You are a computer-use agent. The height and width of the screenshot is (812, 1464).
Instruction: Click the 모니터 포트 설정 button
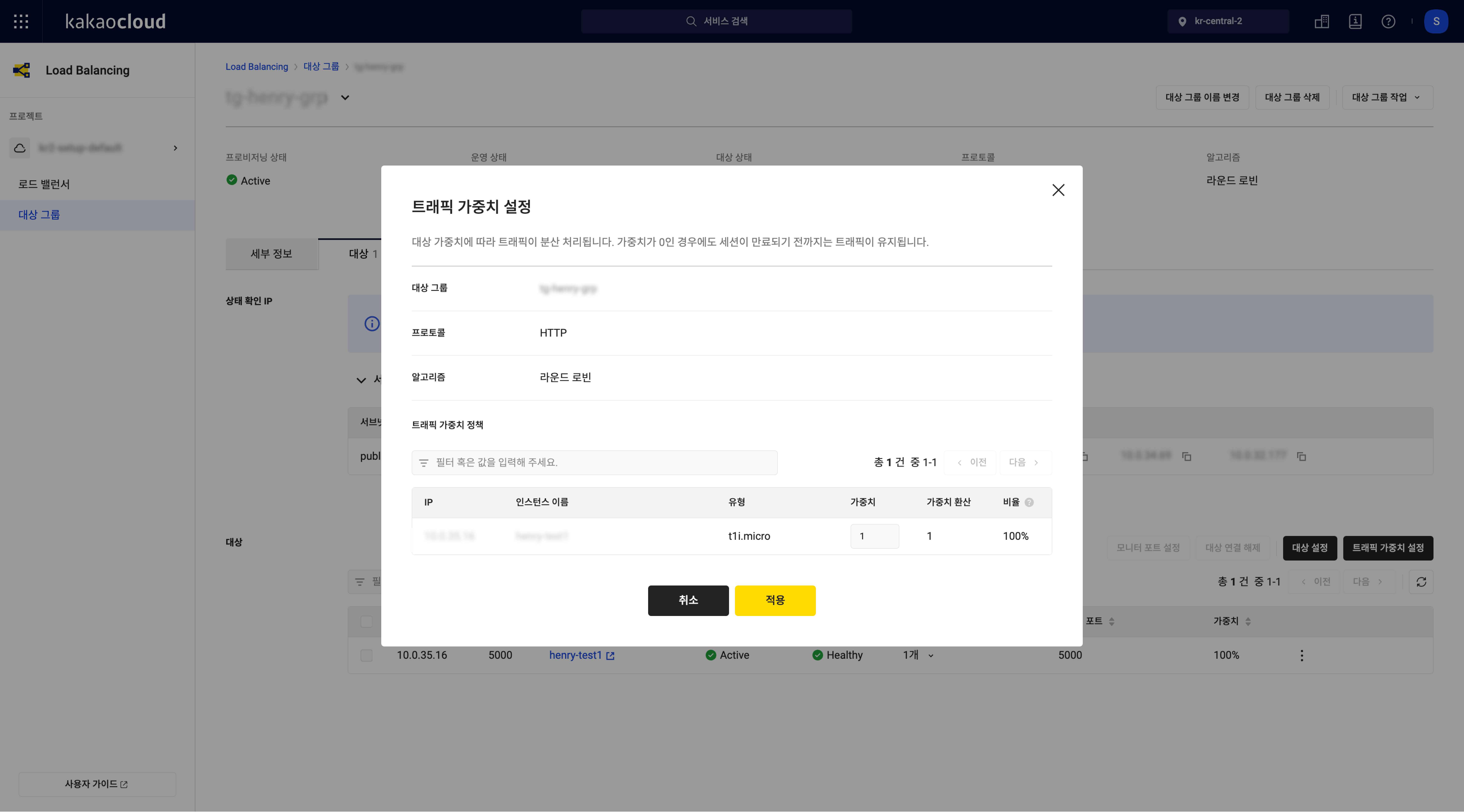point(1148,548)
